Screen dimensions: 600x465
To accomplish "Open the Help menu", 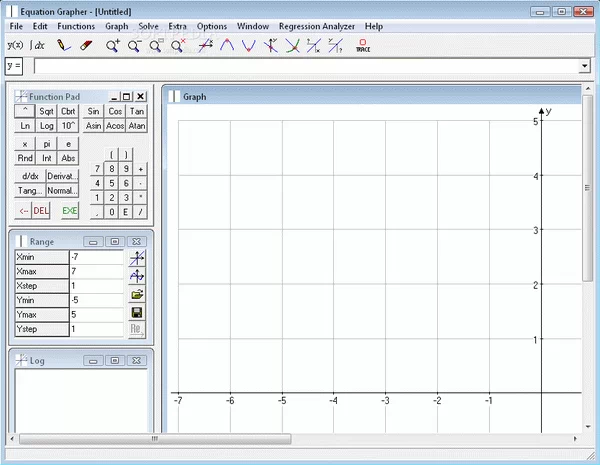I will (x=374, y=26).
